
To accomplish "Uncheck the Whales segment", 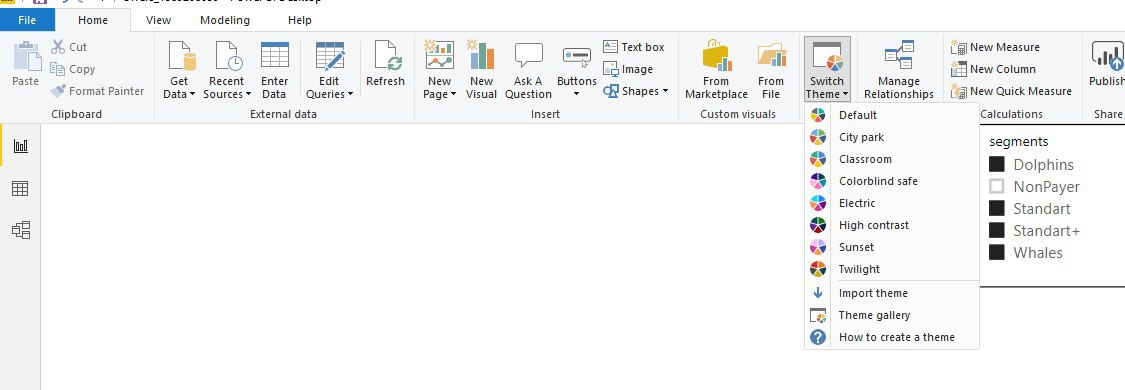I will pyautogui.click(x=997, y=252).
